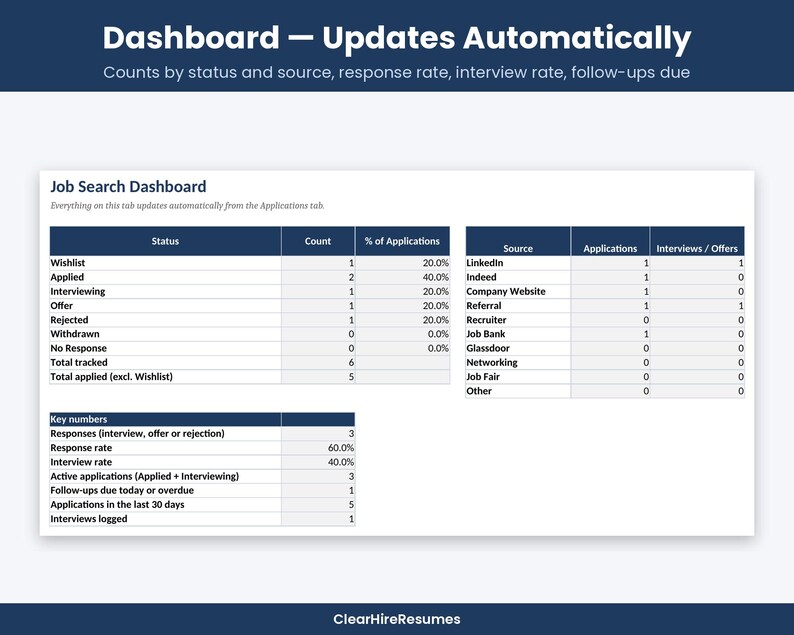Click the Recruiter source row label
This screenshot has height=635, width=794.
(486, 320)
